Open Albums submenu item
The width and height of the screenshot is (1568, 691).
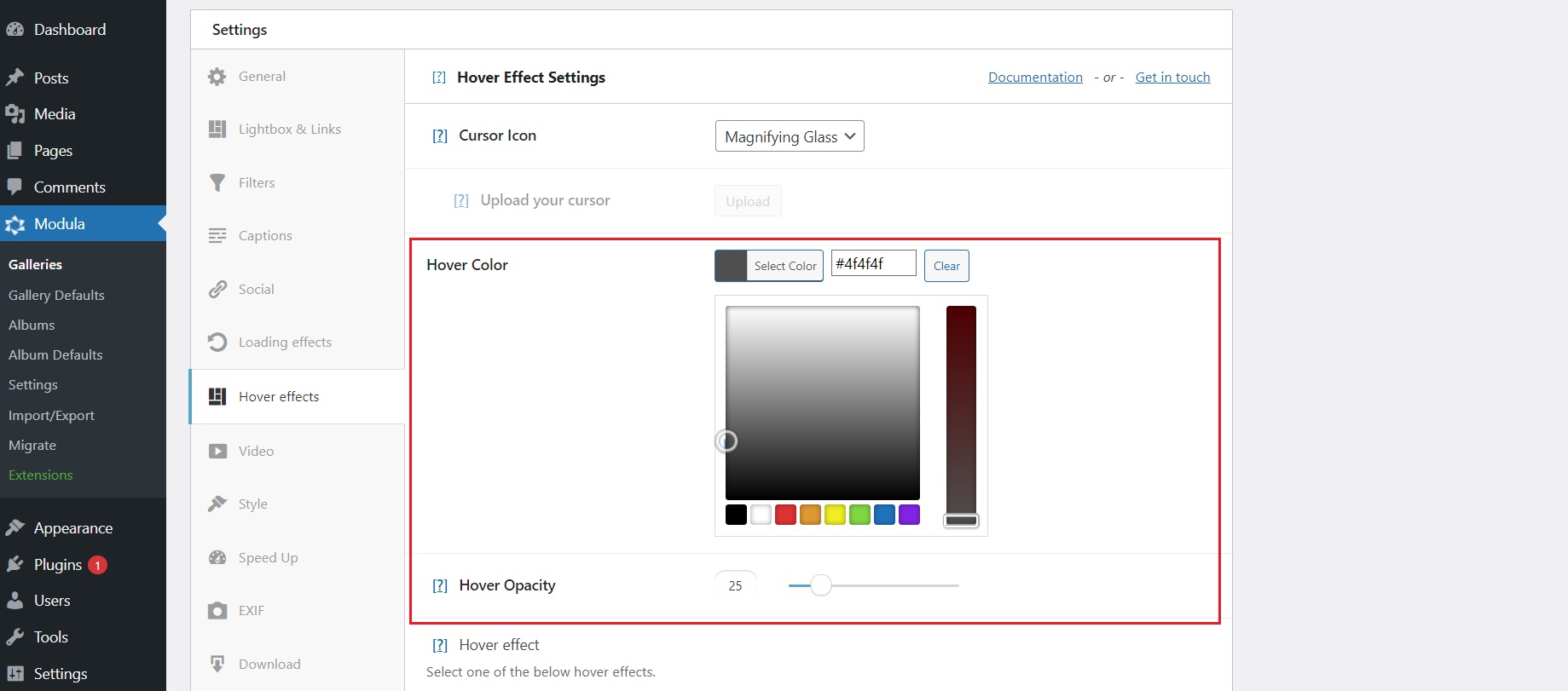point(32,325)
